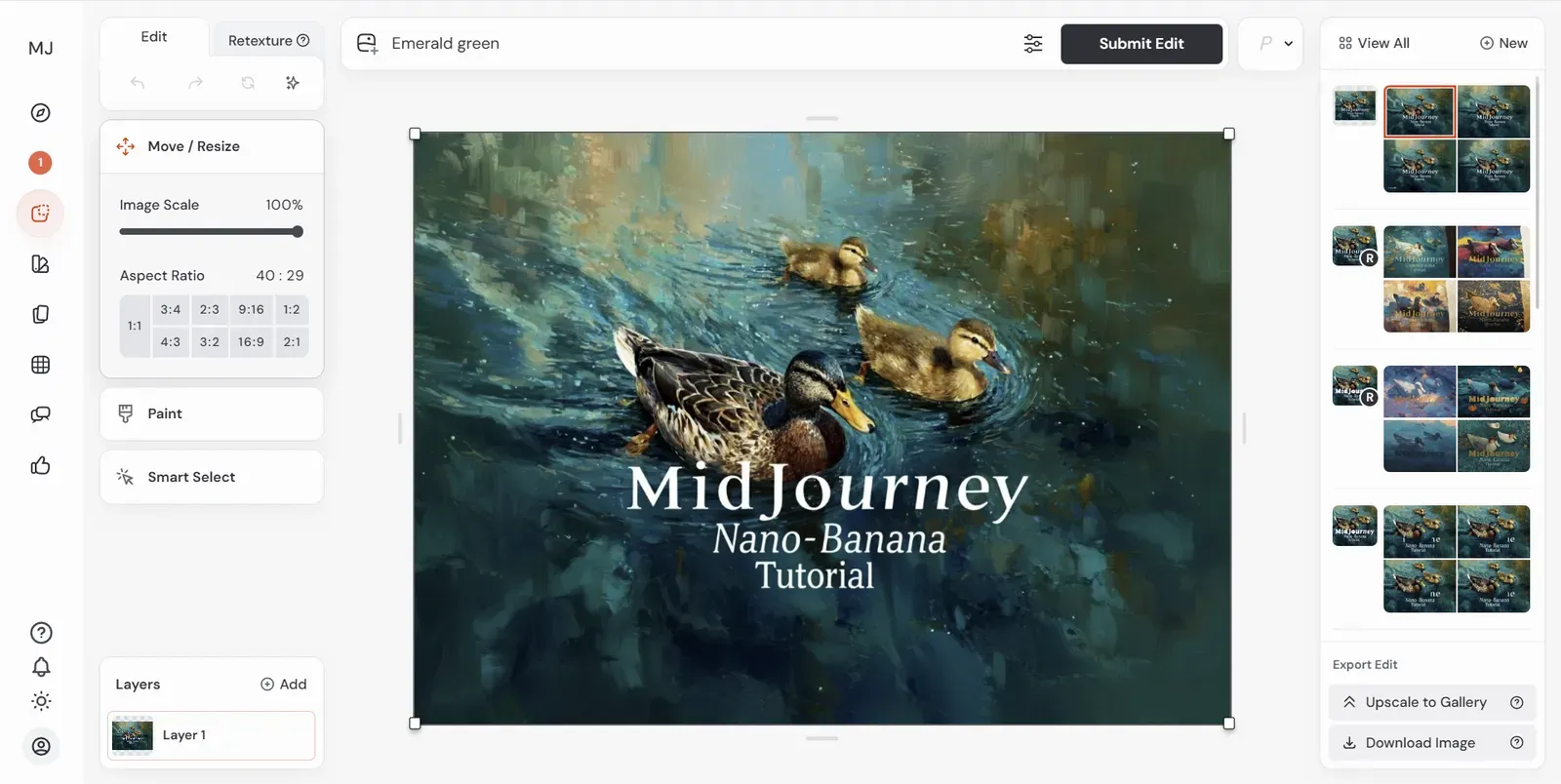The image size is (1561, 784).
Task: Switch to the Edit tab
Action: coord(154,37)
